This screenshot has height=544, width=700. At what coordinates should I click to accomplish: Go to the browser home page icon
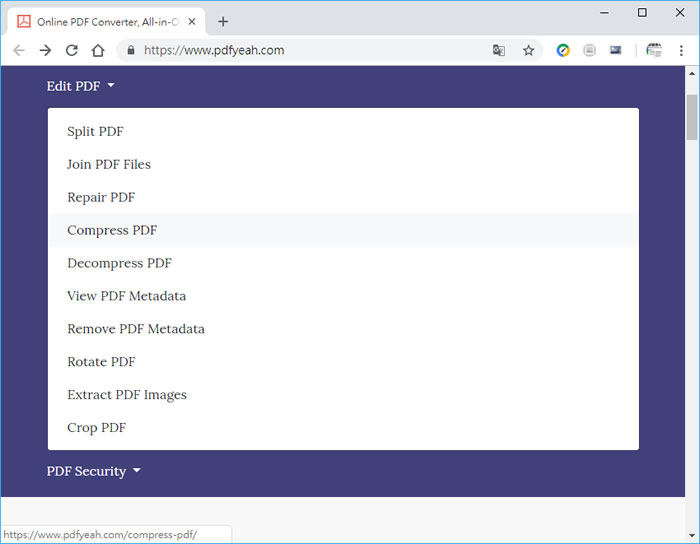pyautogui.click(x=97, y=50)
